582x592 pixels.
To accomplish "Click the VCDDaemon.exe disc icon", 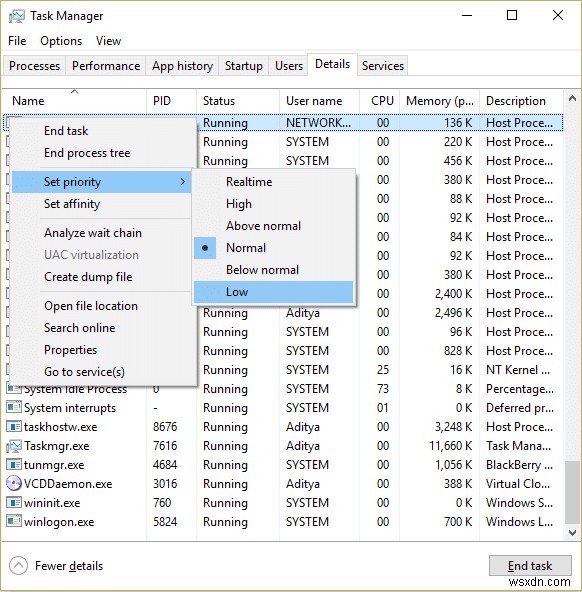I will pos(14,484).
